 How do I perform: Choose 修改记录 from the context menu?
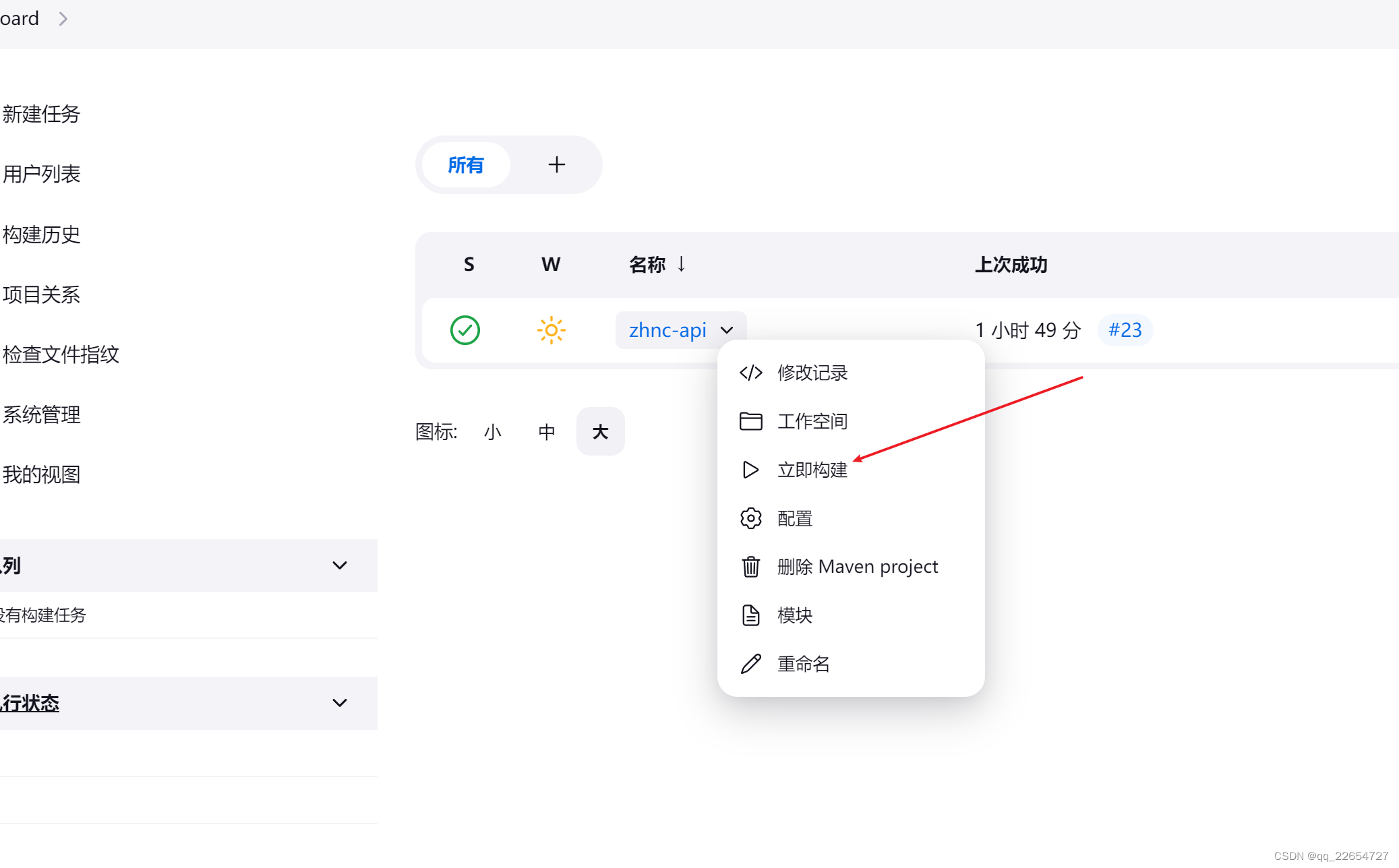851,373
